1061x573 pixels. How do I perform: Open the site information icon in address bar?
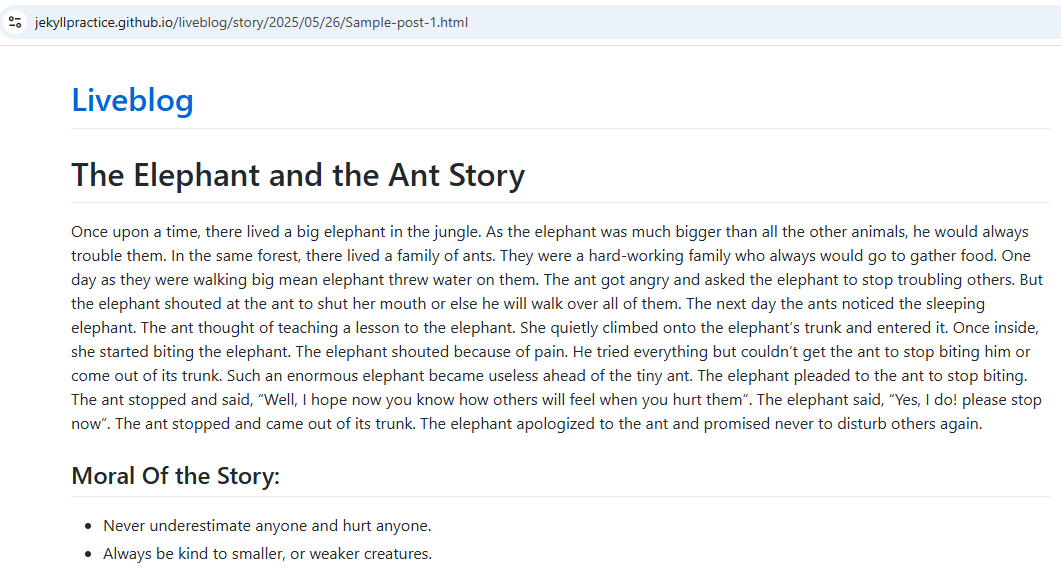pos(15,22)
